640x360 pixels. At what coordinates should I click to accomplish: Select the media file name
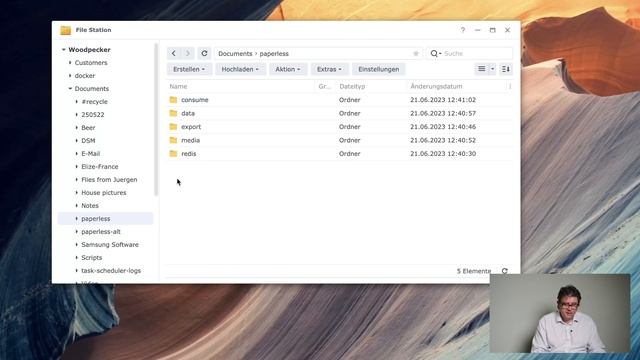coord(191,140)
